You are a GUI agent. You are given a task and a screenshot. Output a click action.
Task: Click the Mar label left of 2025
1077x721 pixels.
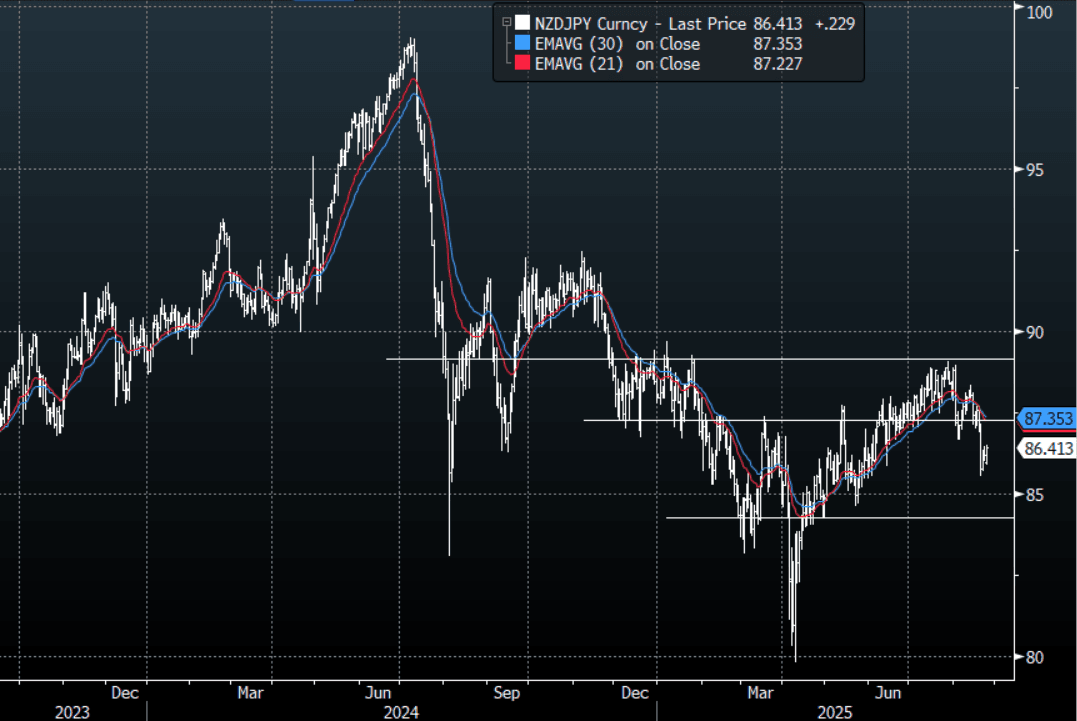coord(760,693)
